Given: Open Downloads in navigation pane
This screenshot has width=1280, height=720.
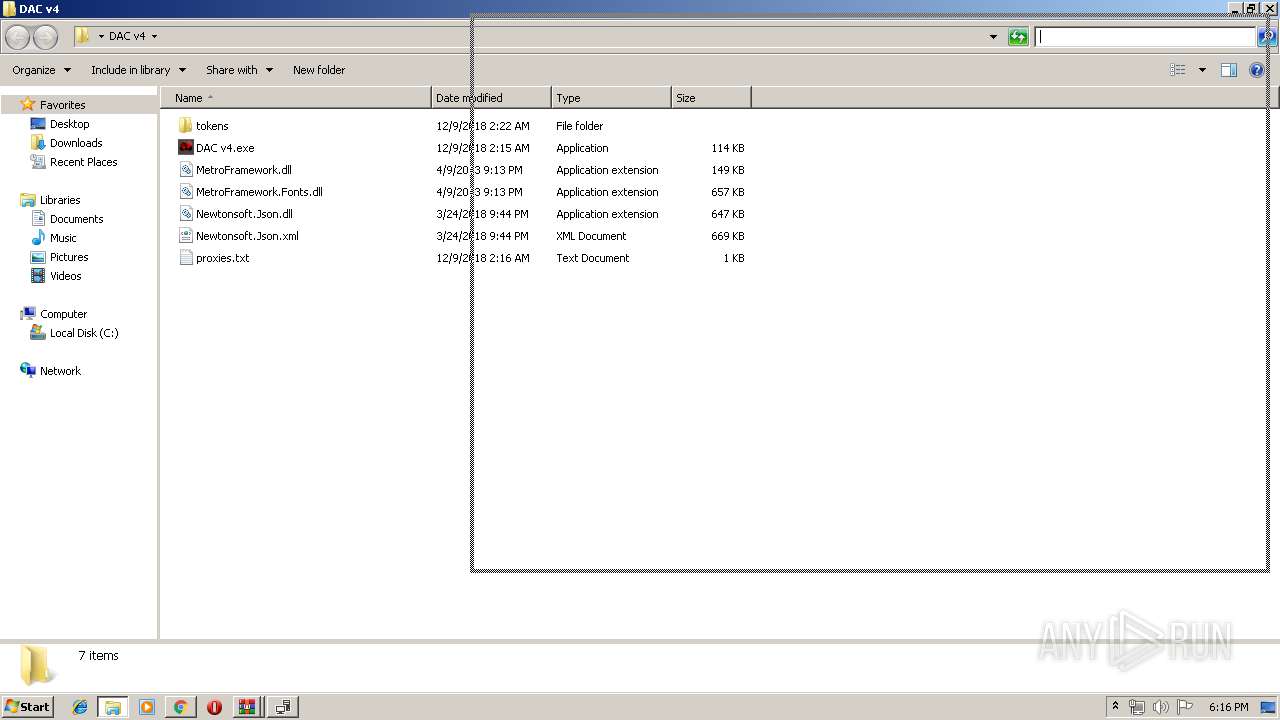Looking at the screenshot, I should pyautogui.click(x=76, y=143).
